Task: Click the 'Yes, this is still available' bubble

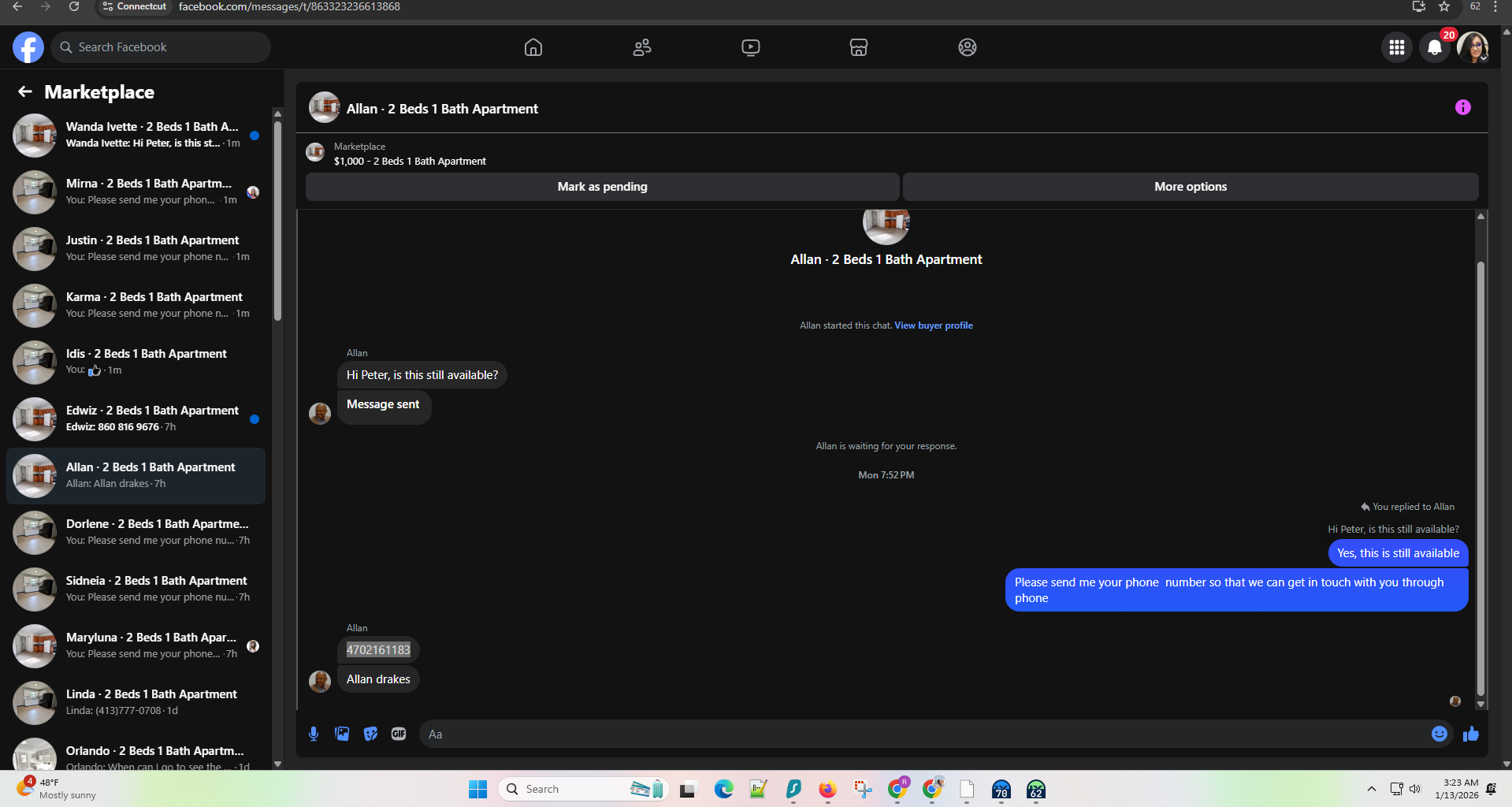Action: pyautogui.click(x=1398, y=553)
